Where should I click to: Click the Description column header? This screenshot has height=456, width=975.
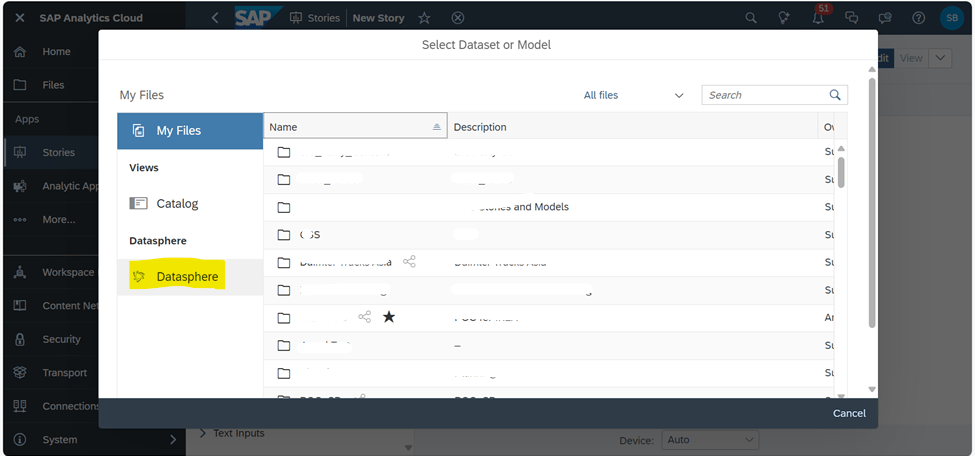pyautogui.click(x=632, y=127)
